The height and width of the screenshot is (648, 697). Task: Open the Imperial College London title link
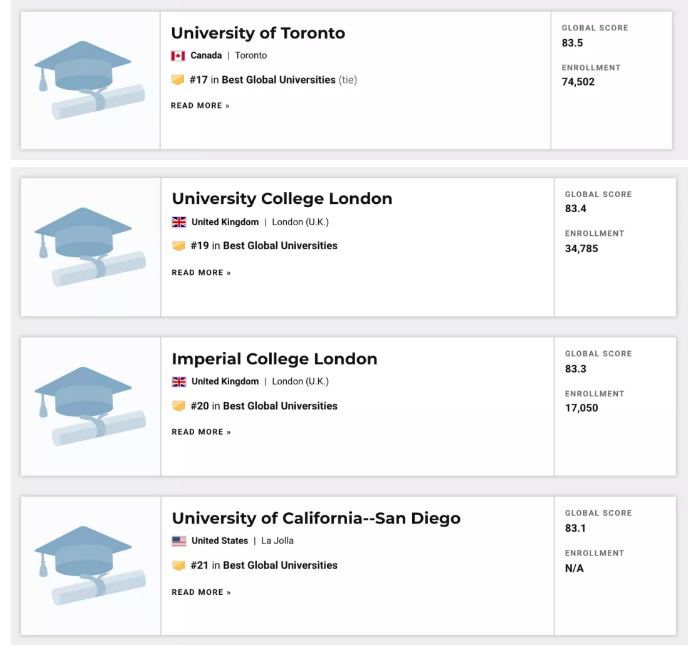pos(274,359)
